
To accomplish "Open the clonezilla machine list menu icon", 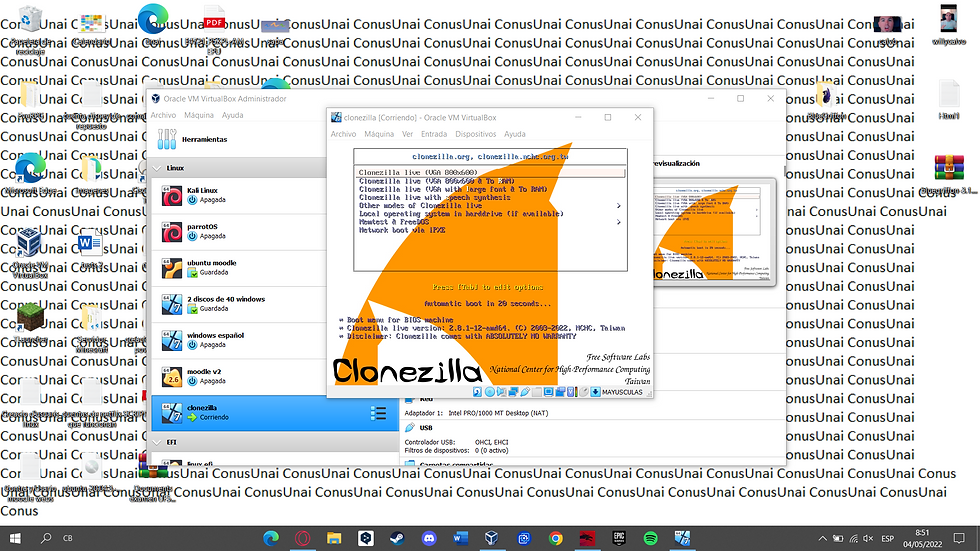I will [x=378, y=413].
